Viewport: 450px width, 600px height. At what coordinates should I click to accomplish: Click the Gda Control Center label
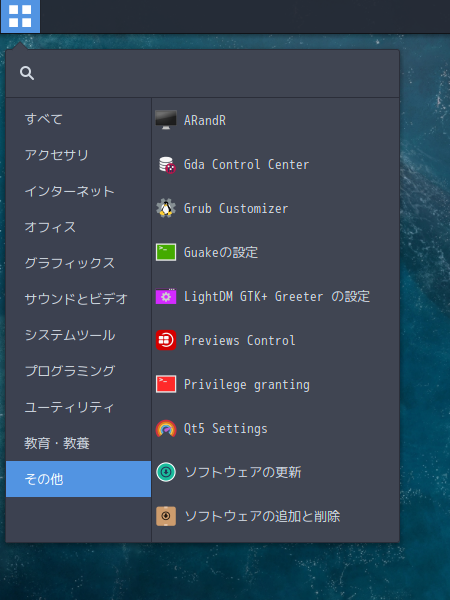(x=246, y=165)
